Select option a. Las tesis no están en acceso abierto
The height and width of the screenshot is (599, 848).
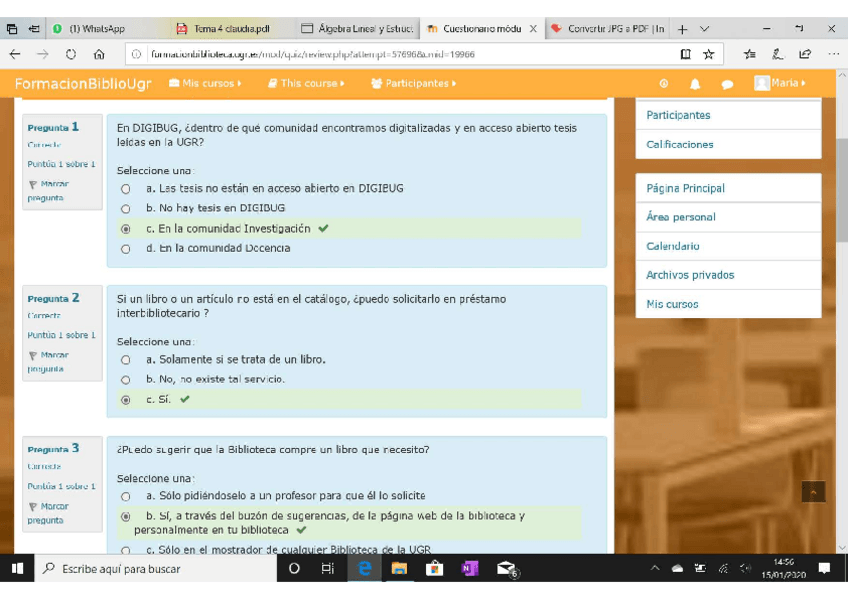coord(126,189)
